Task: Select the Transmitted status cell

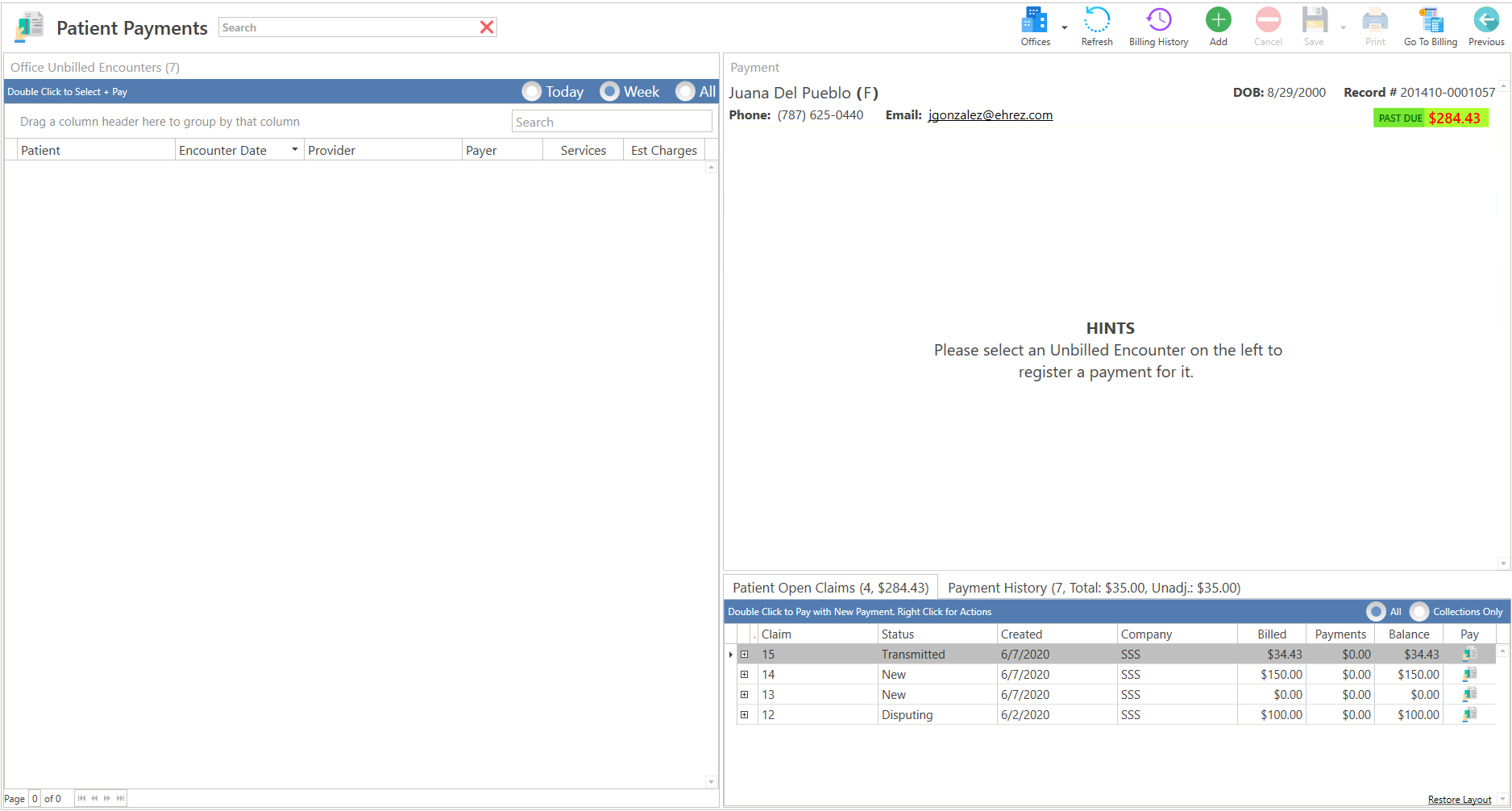Action: [x=937, y=654]
